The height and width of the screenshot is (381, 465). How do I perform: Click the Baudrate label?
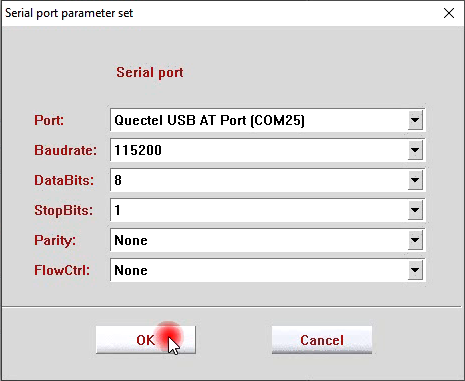(x=65, y=150)
